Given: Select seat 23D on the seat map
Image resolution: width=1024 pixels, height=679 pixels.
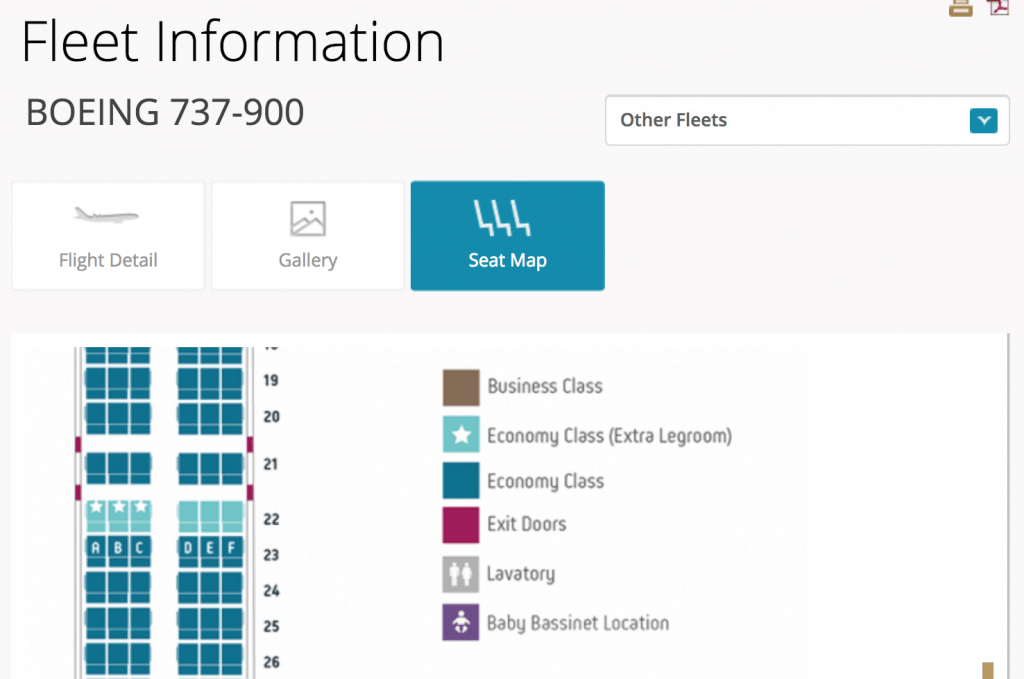Looking at the screenshot, I should [188, 548].
